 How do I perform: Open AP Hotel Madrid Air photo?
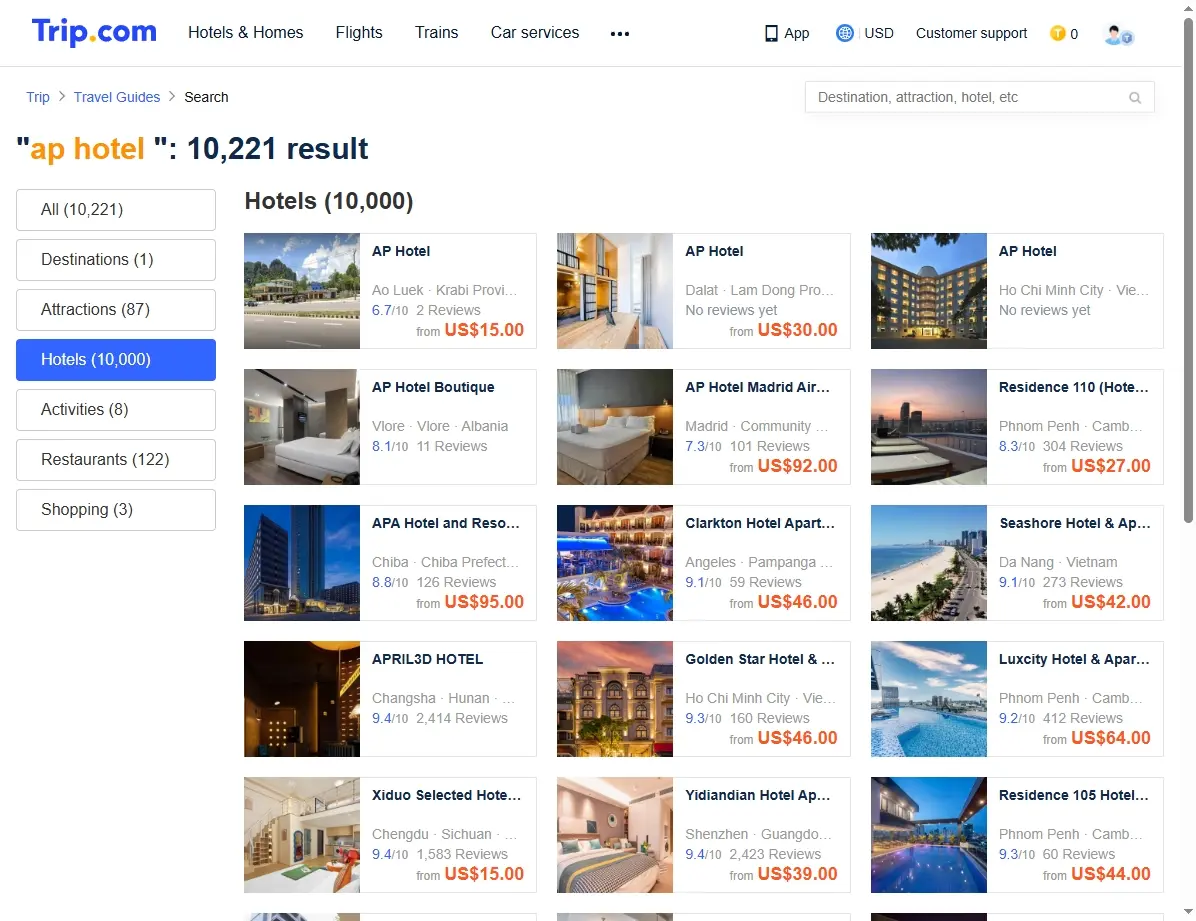click(615, 427)
